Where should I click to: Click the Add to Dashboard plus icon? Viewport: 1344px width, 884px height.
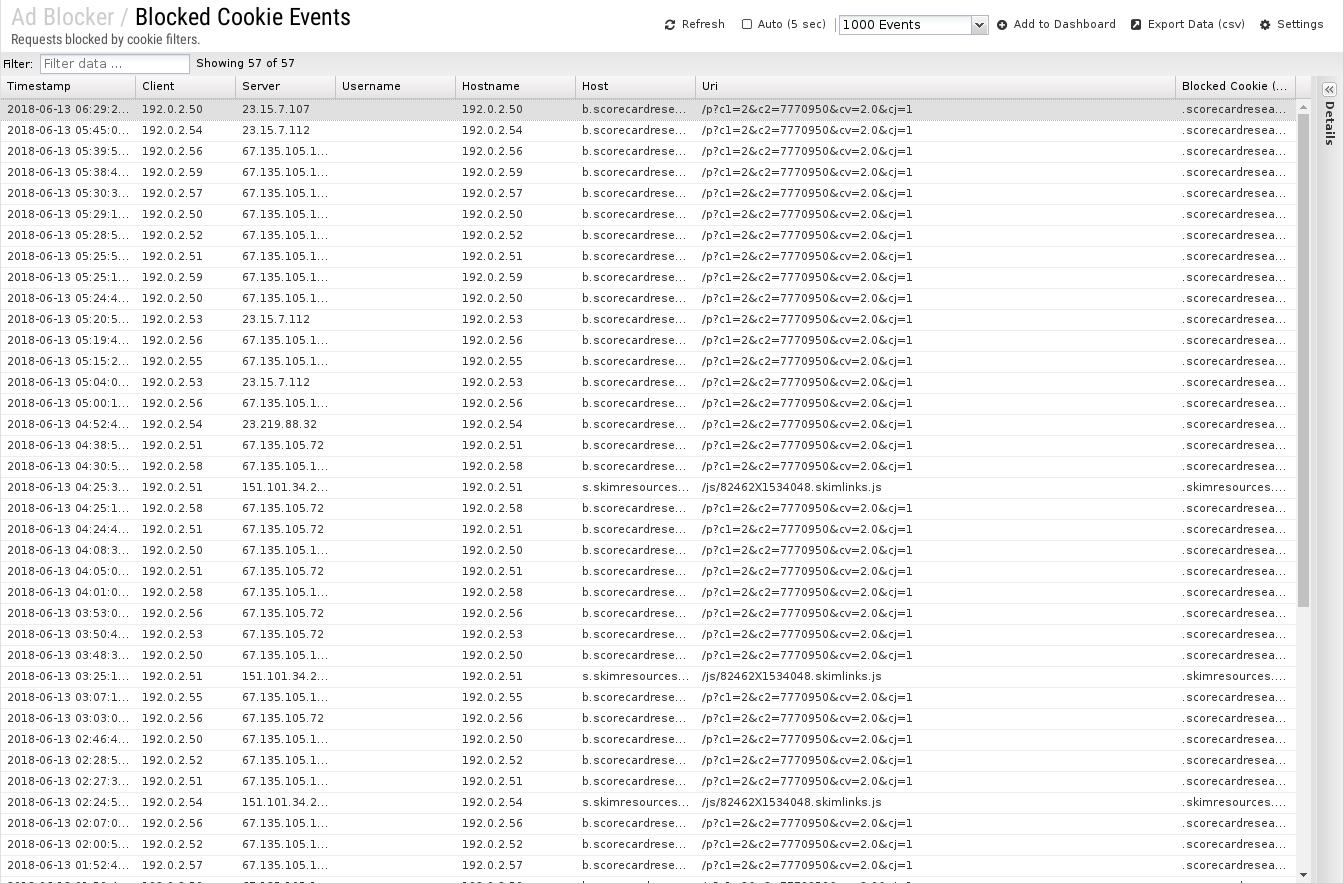click(x=1002, y=25)
